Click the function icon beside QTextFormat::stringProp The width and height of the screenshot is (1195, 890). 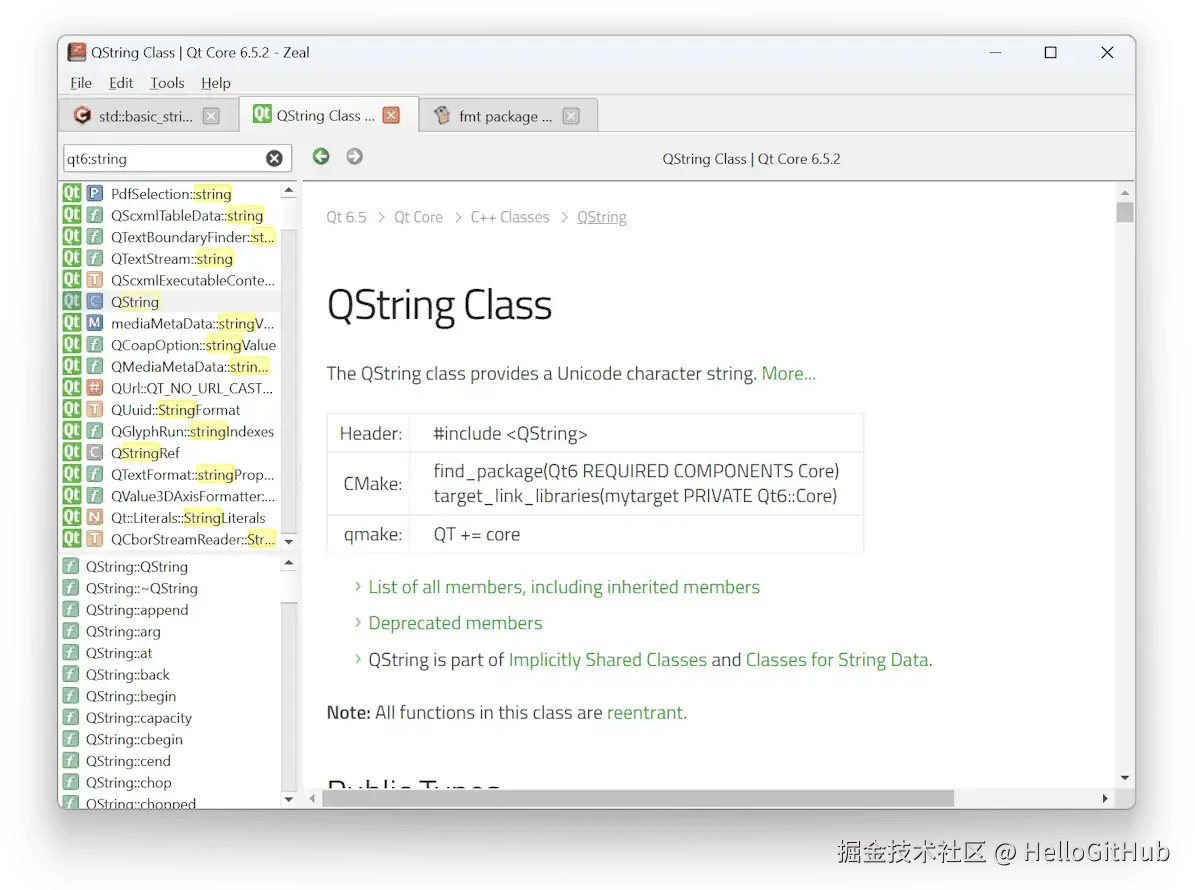[x=95, y=475]
